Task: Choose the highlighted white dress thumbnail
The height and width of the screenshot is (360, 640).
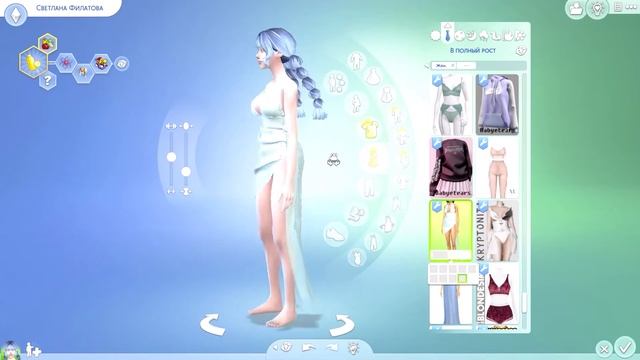Action: [x=451, y=231]
